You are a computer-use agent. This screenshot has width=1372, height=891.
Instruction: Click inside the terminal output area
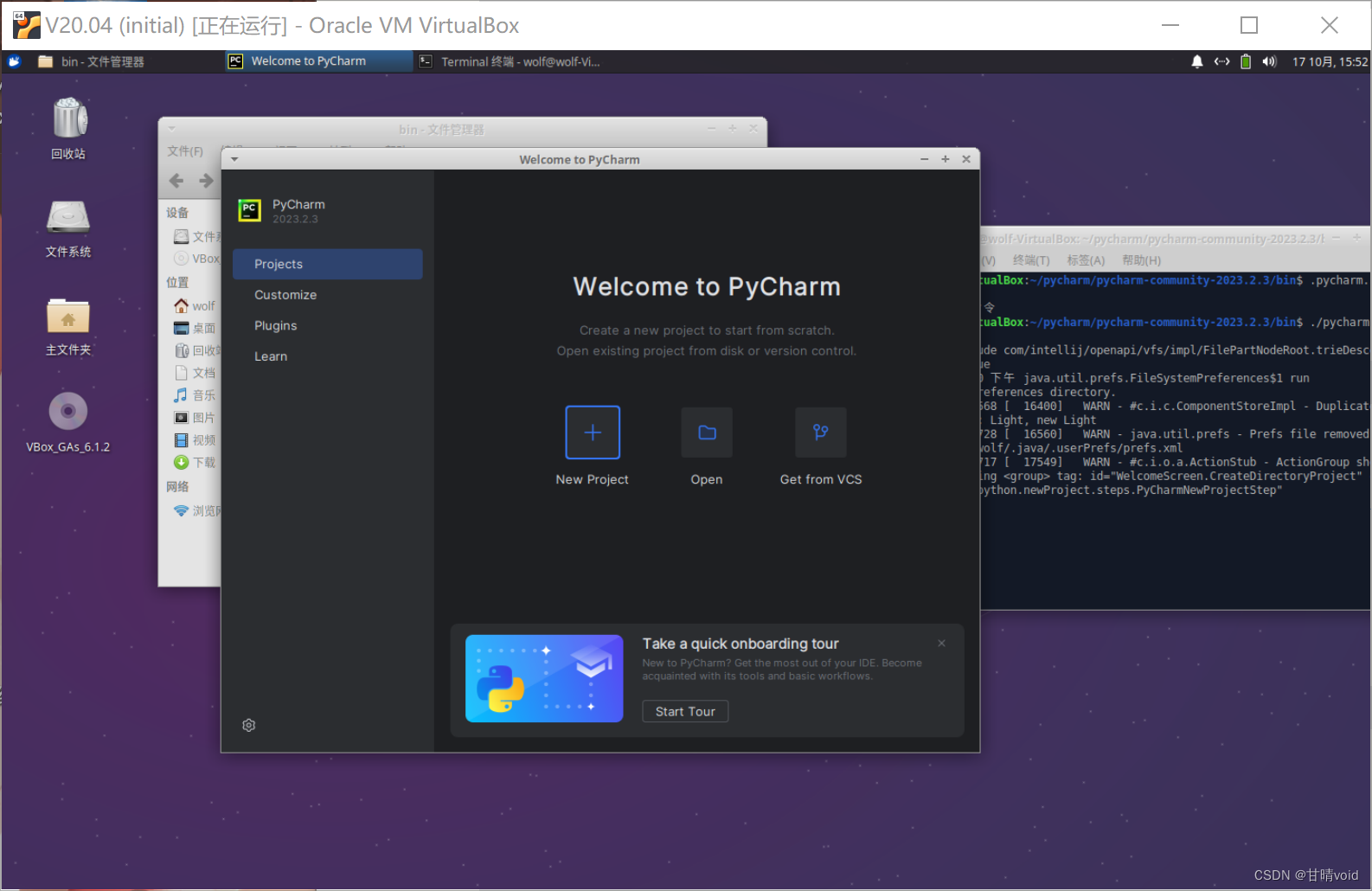(1175, 441)
